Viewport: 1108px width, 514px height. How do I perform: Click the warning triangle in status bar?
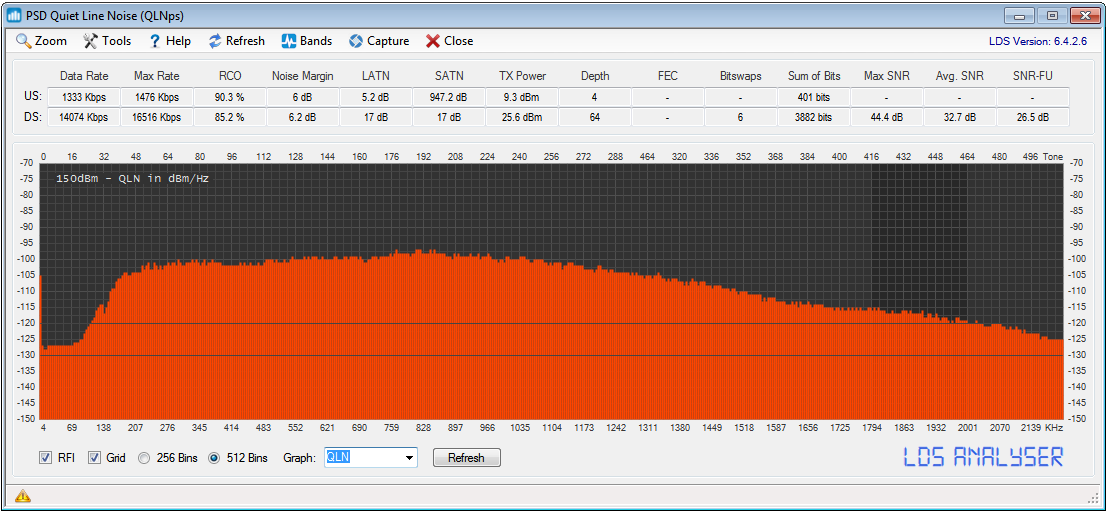(x=22, y=496)
